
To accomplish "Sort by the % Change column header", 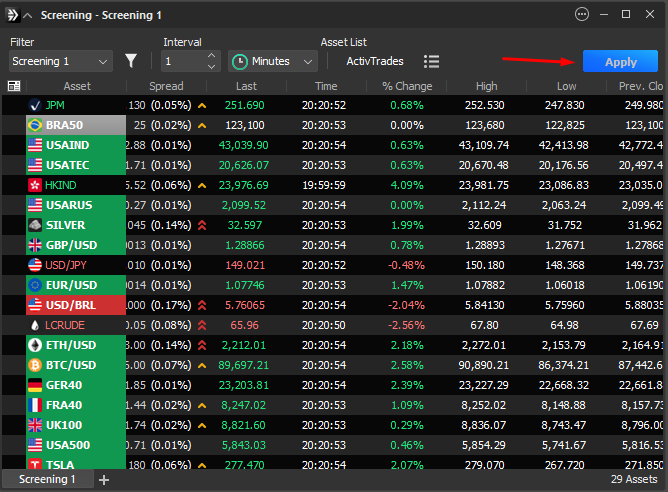I will pos(406,86).
